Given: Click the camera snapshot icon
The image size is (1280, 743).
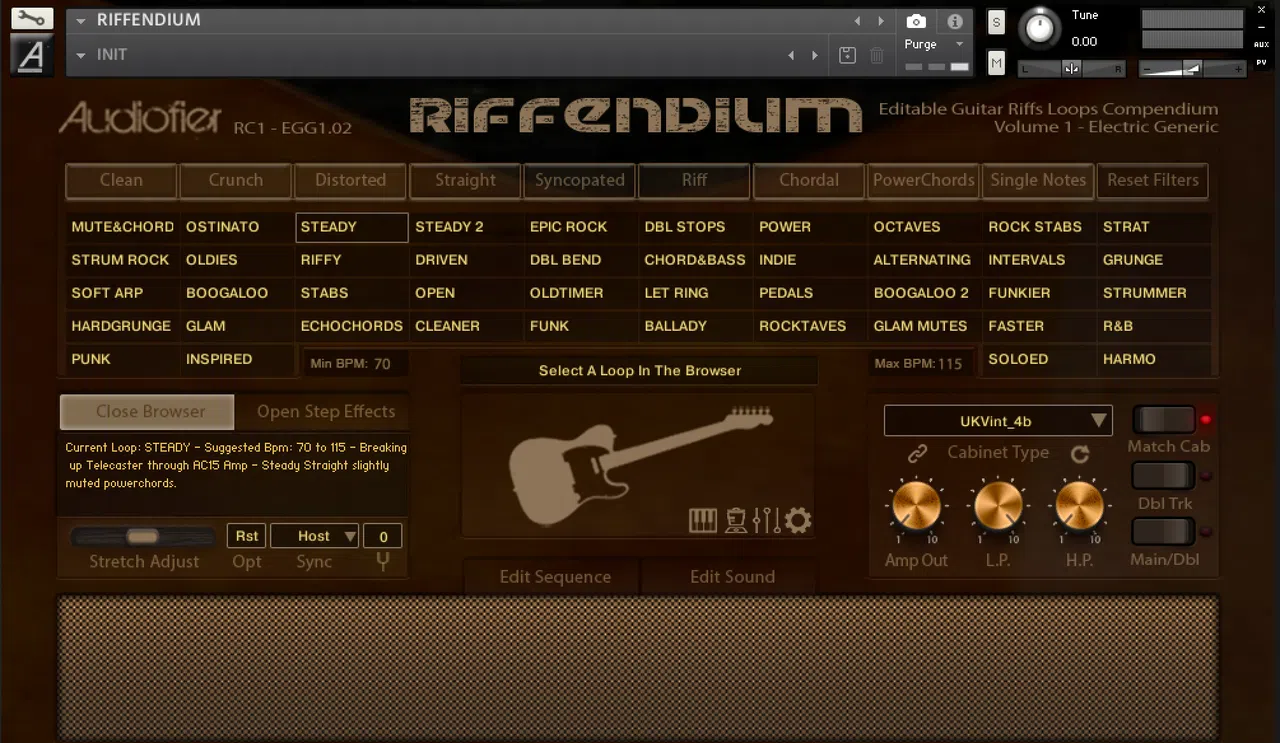Looking at the screenshot, I should [916, 21].
